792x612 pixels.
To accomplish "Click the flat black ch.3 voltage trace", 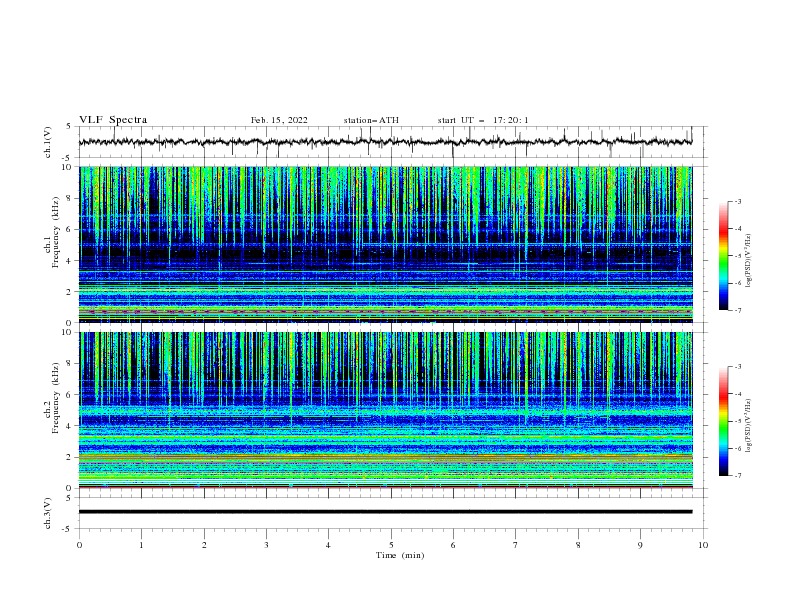I will 385,512.
